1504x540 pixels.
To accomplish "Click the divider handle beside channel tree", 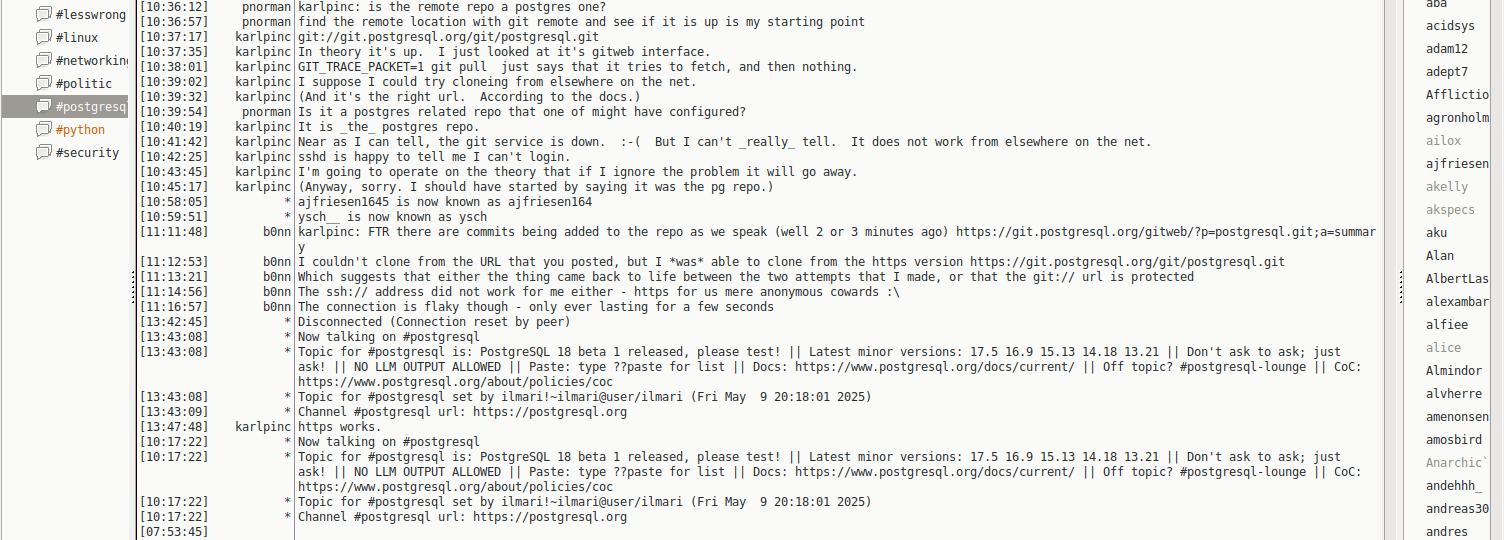I will [133, 290].
